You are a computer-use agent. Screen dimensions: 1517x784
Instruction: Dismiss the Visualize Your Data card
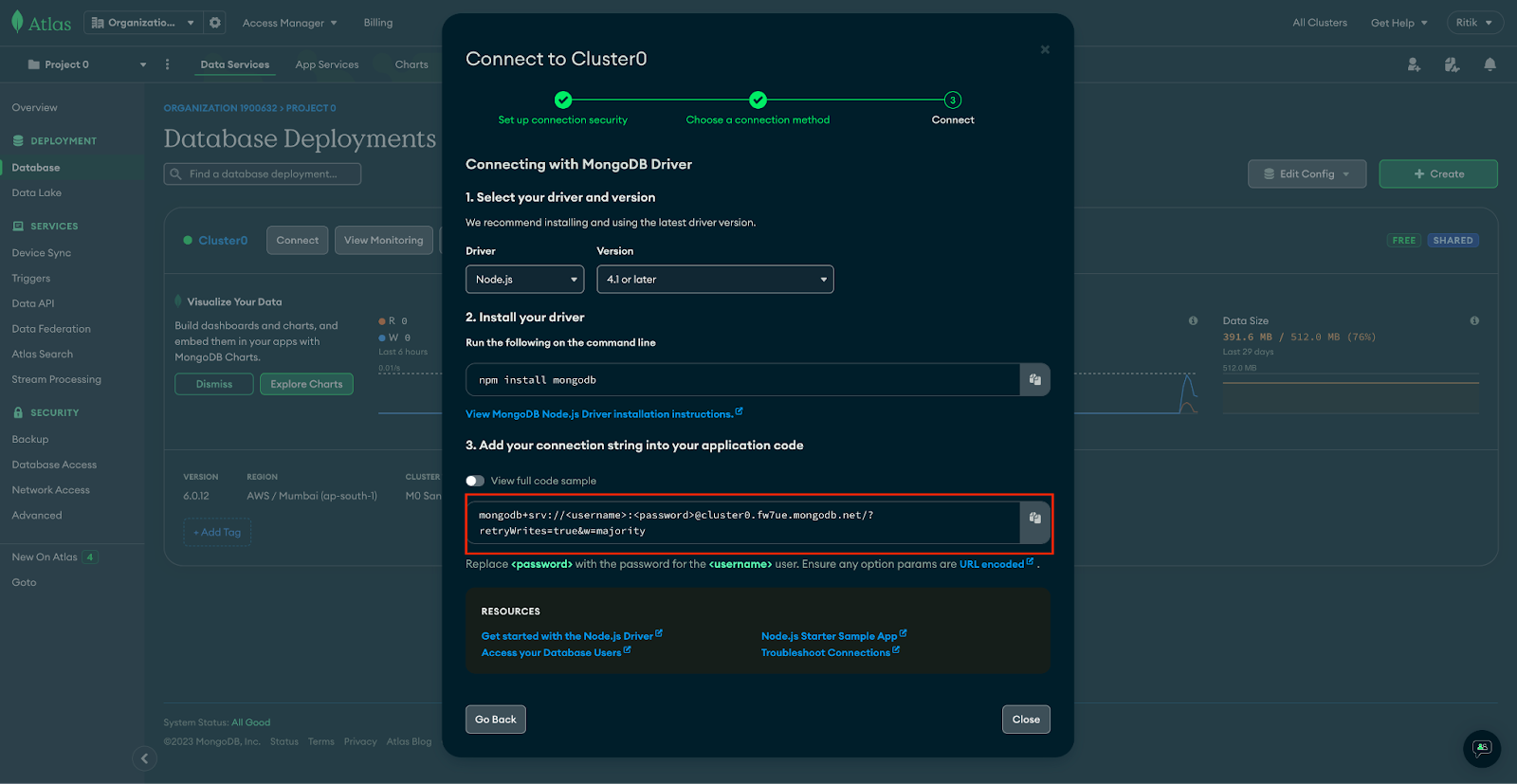click(214, 384)
